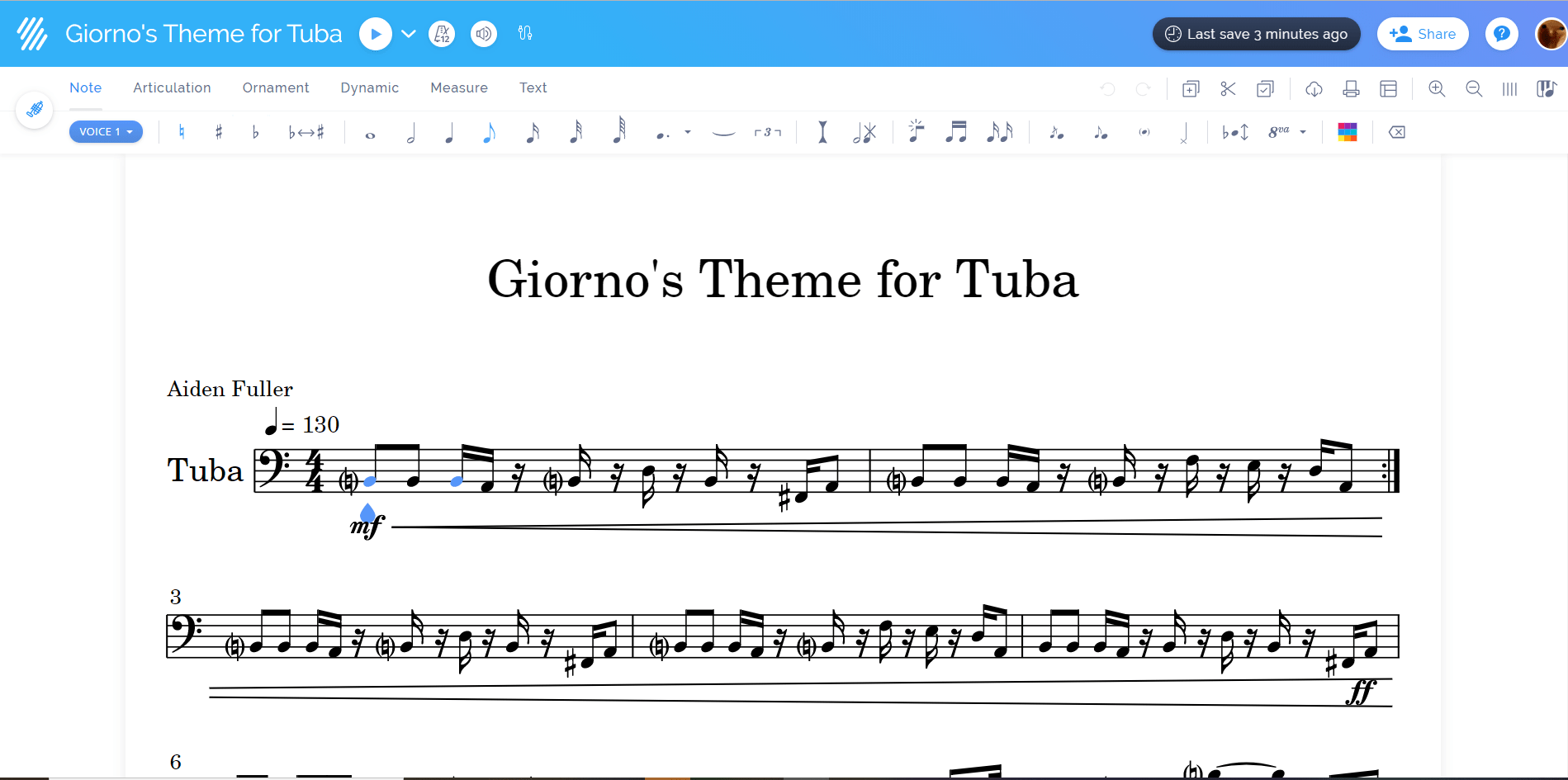Beam the selected notes together
This screenshot has width=1568, height=780.
(x=956, y=132)
